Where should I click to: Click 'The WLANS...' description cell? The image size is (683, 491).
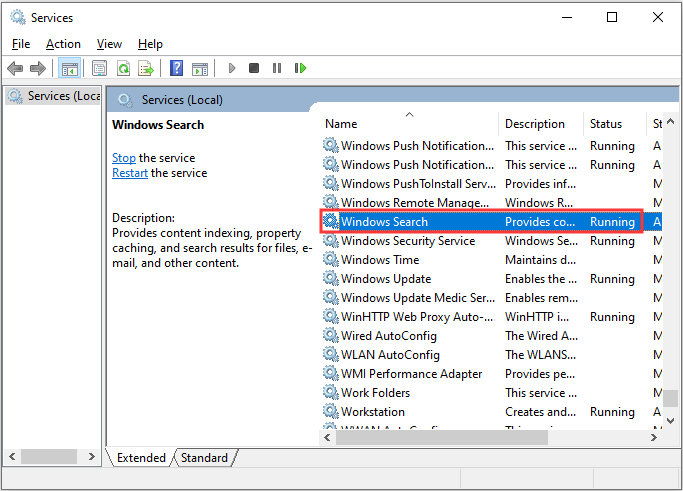coord(540,355)
